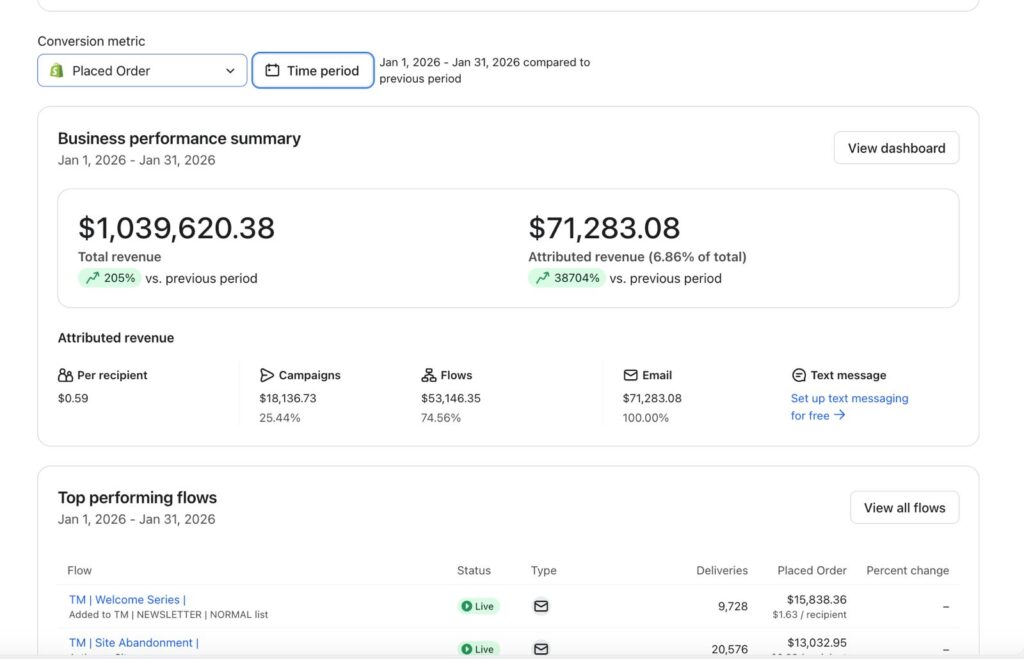Click the View dashboard button

click(x=896, y=148)
